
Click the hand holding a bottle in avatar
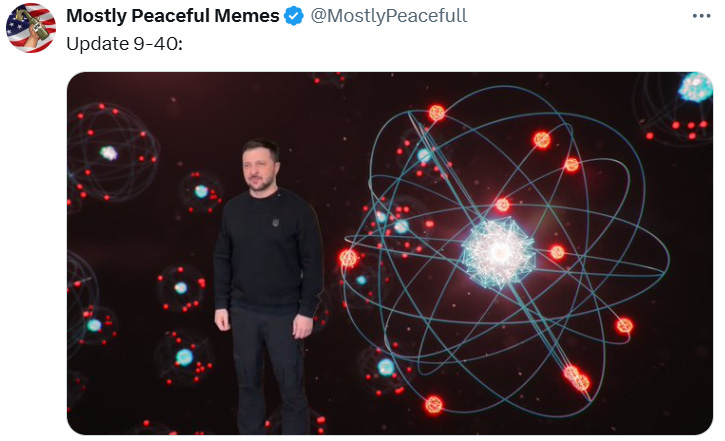coord(35,32)
